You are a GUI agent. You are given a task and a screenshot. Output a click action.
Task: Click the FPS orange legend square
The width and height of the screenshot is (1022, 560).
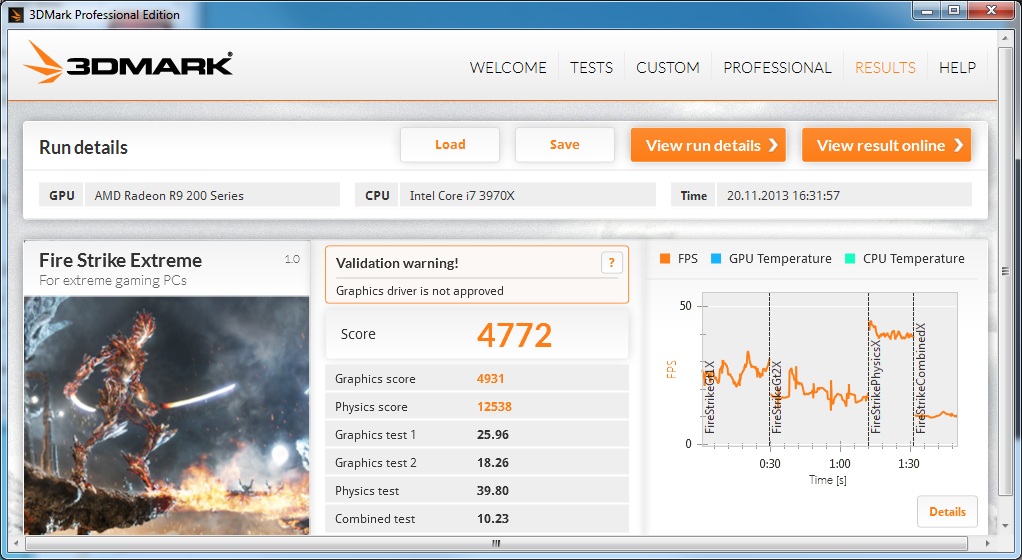point(665,259)
